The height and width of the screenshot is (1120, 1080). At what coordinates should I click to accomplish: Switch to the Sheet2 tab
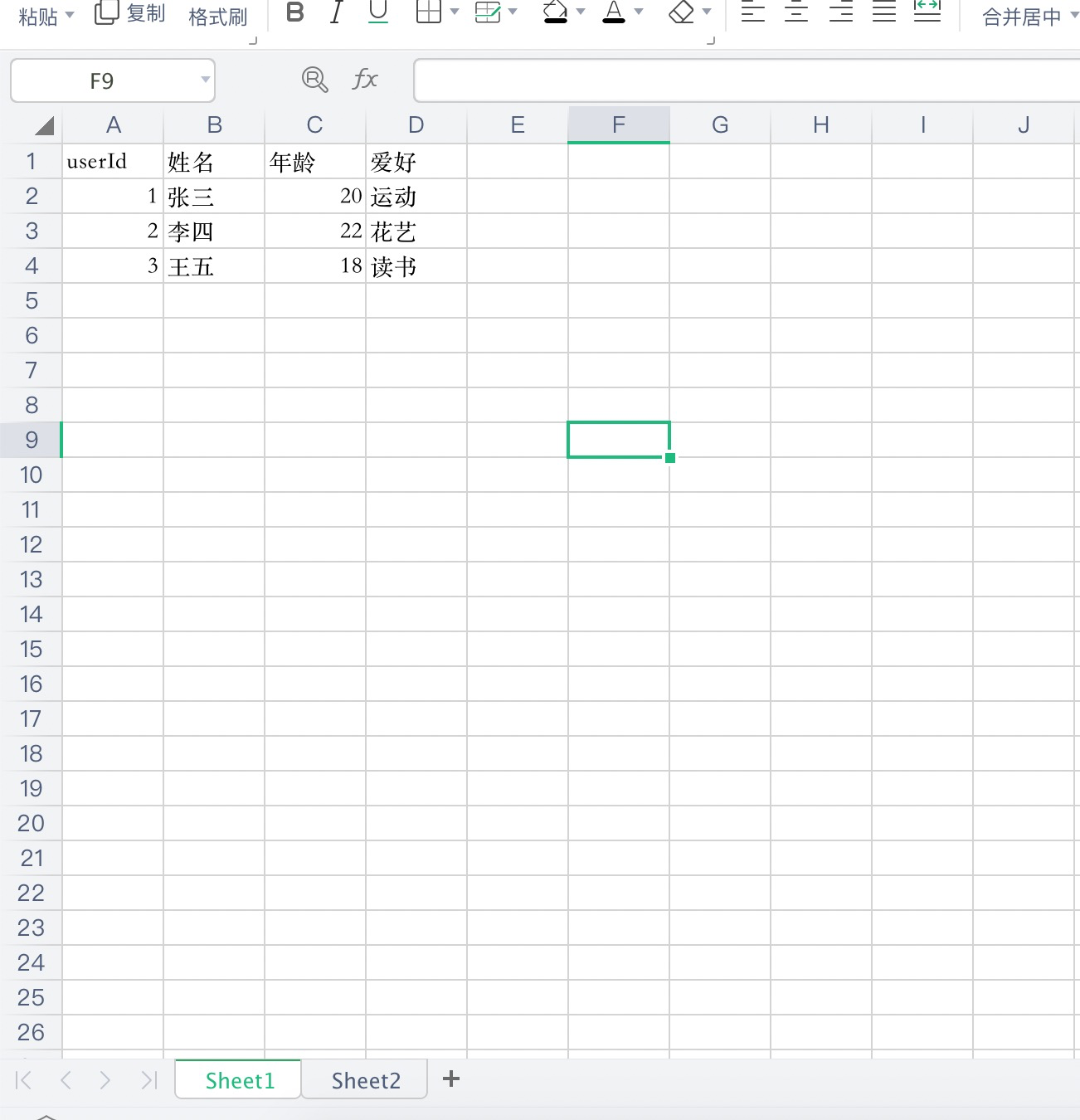coord(365,1079)
